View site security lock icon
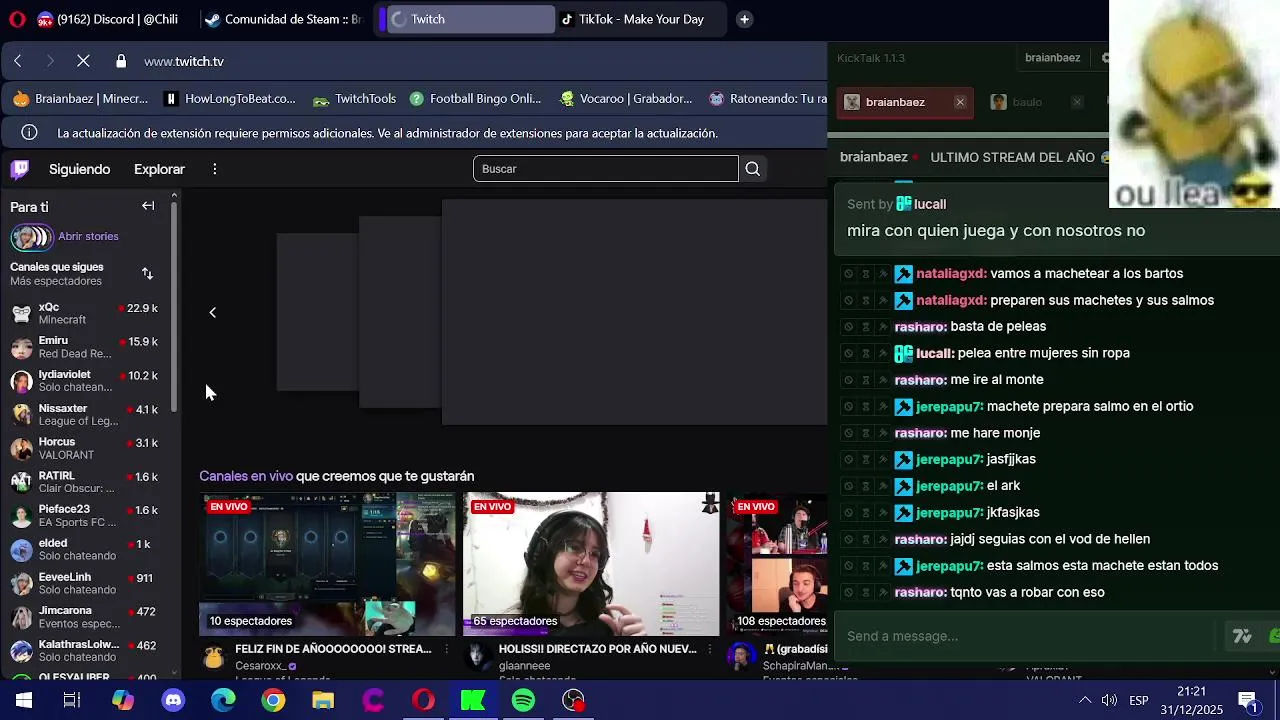 click(x=121, y=61)
